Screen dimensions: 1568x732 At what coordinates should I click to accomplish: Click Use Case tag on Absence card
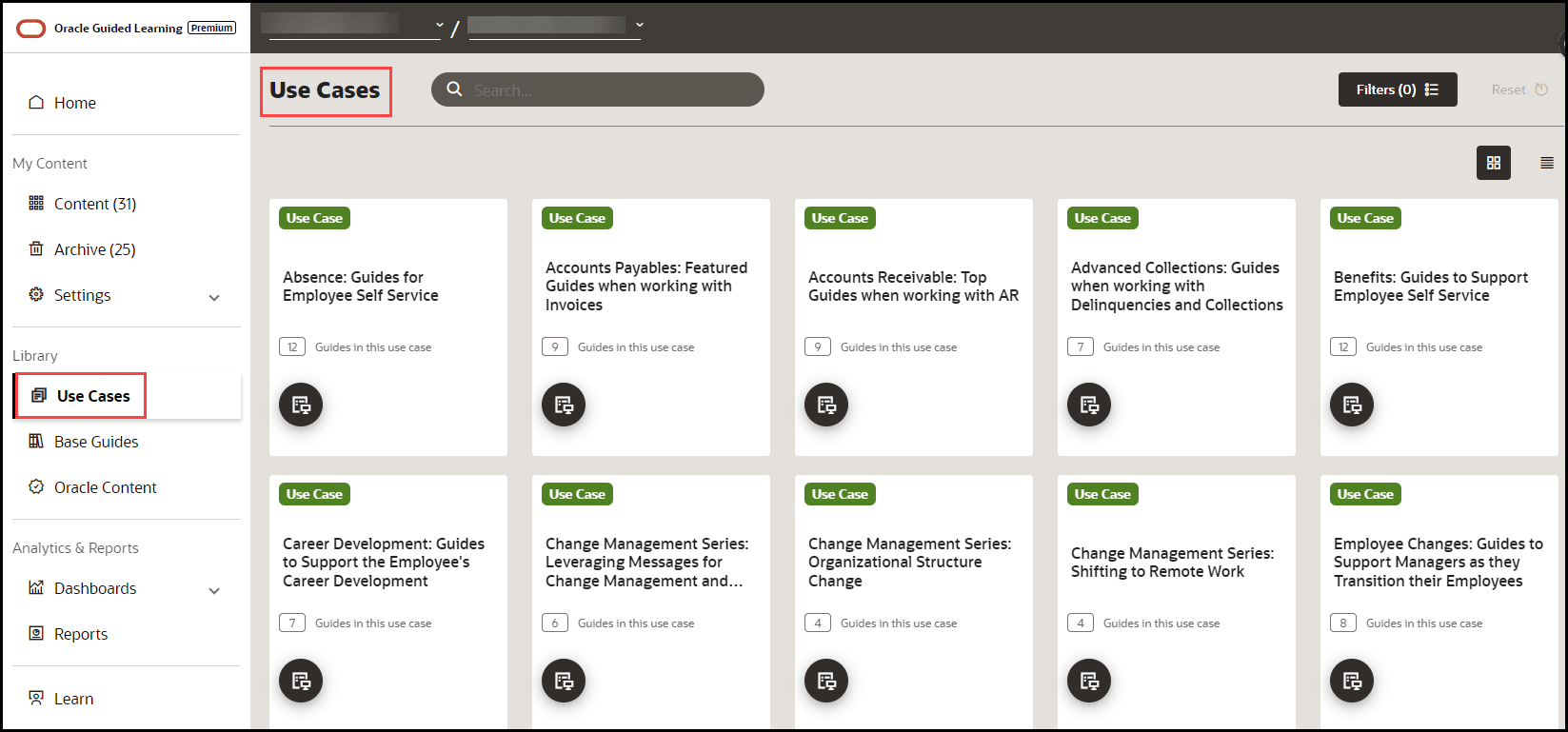pos(314,218)
